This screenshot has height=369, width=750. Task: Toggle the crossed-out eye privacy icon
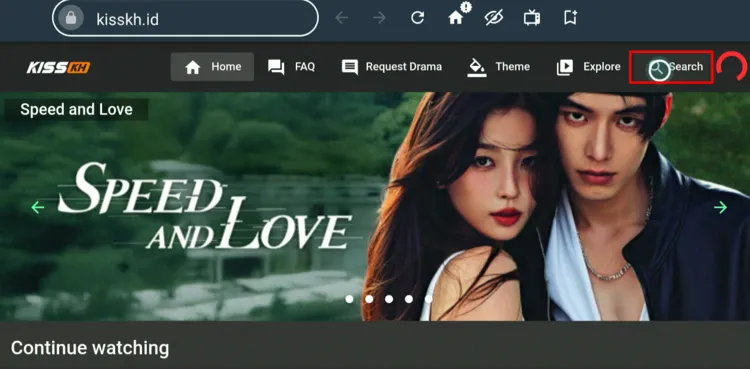point(494,18)
